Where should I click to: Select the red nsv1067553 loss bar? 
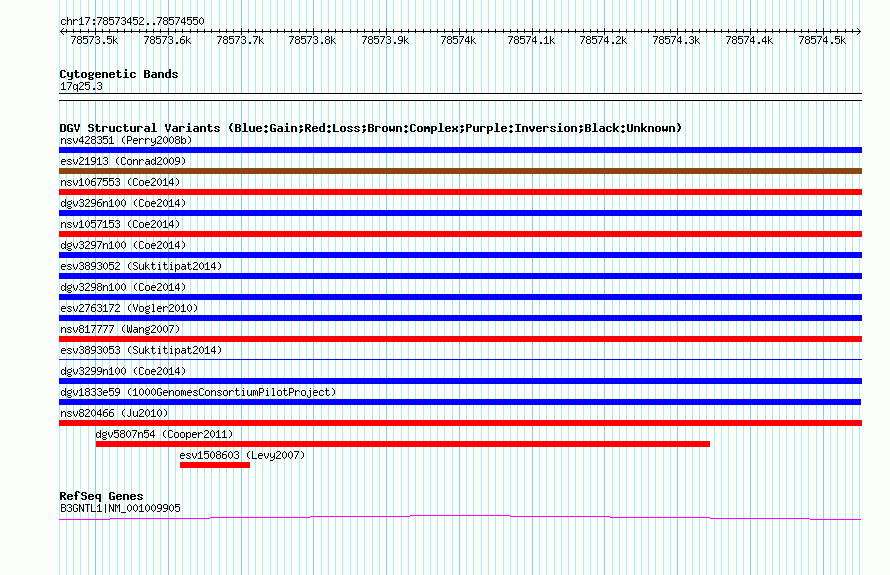tap(460, 192)
